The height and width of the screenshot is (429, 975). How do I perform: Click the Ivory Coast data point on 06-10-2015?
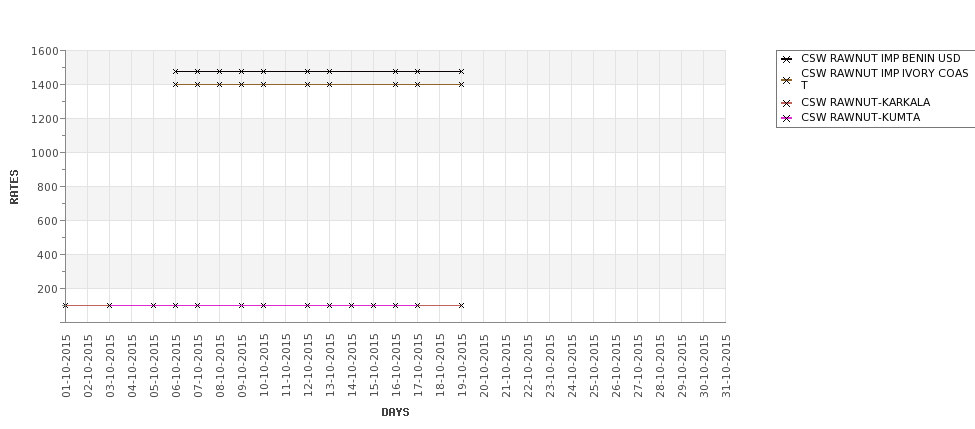176,85
